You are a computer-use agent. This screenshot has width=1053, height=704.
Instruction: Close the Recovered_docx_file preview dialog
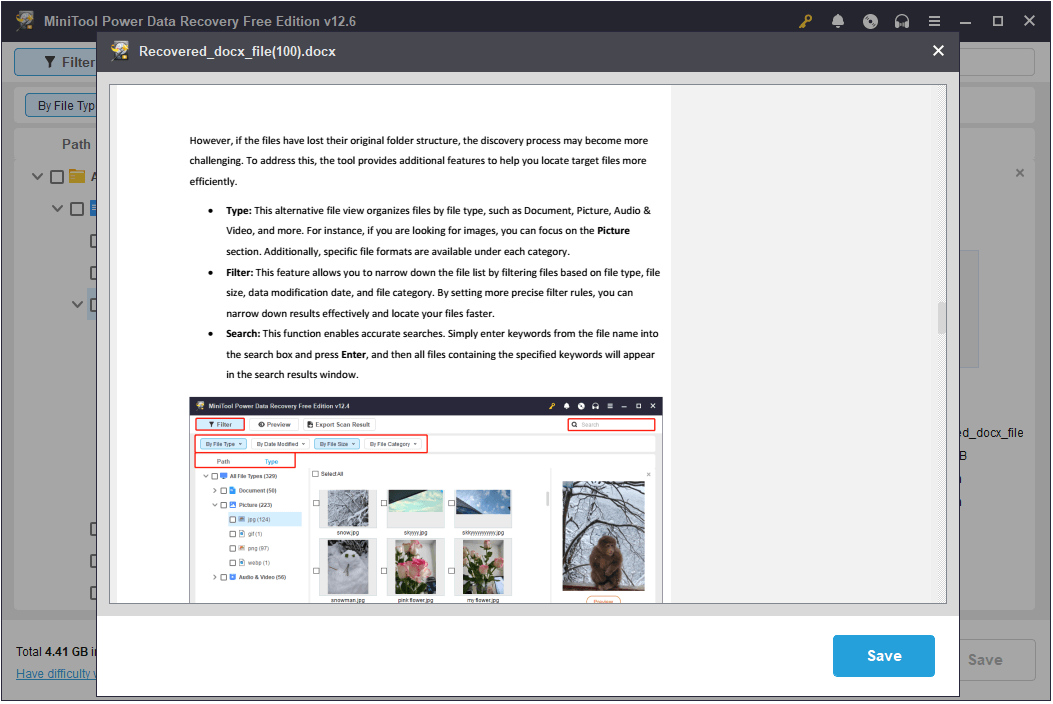938,50
